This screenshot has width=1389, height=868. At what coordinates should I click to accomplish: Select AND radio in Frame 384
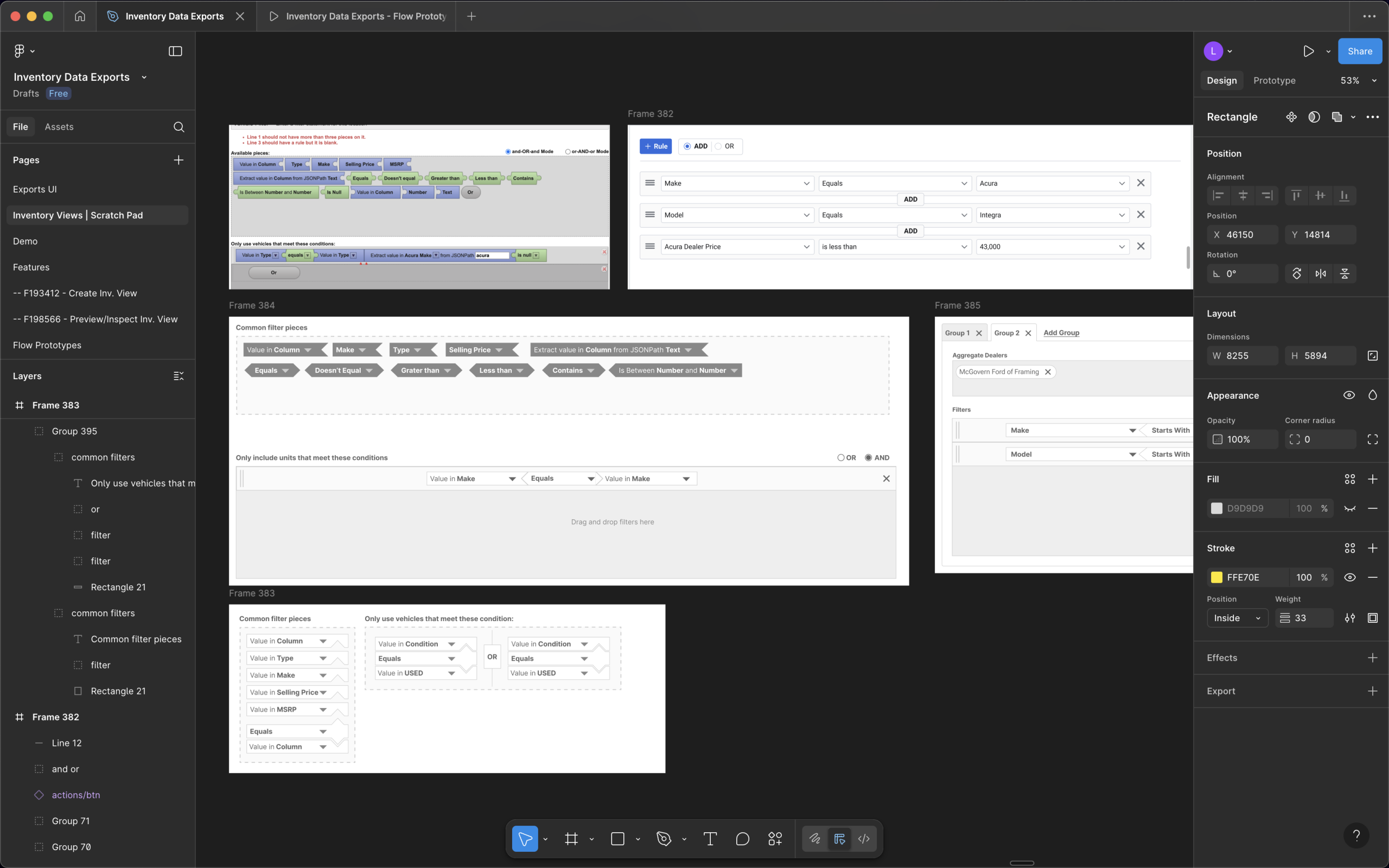click(869, 457)
